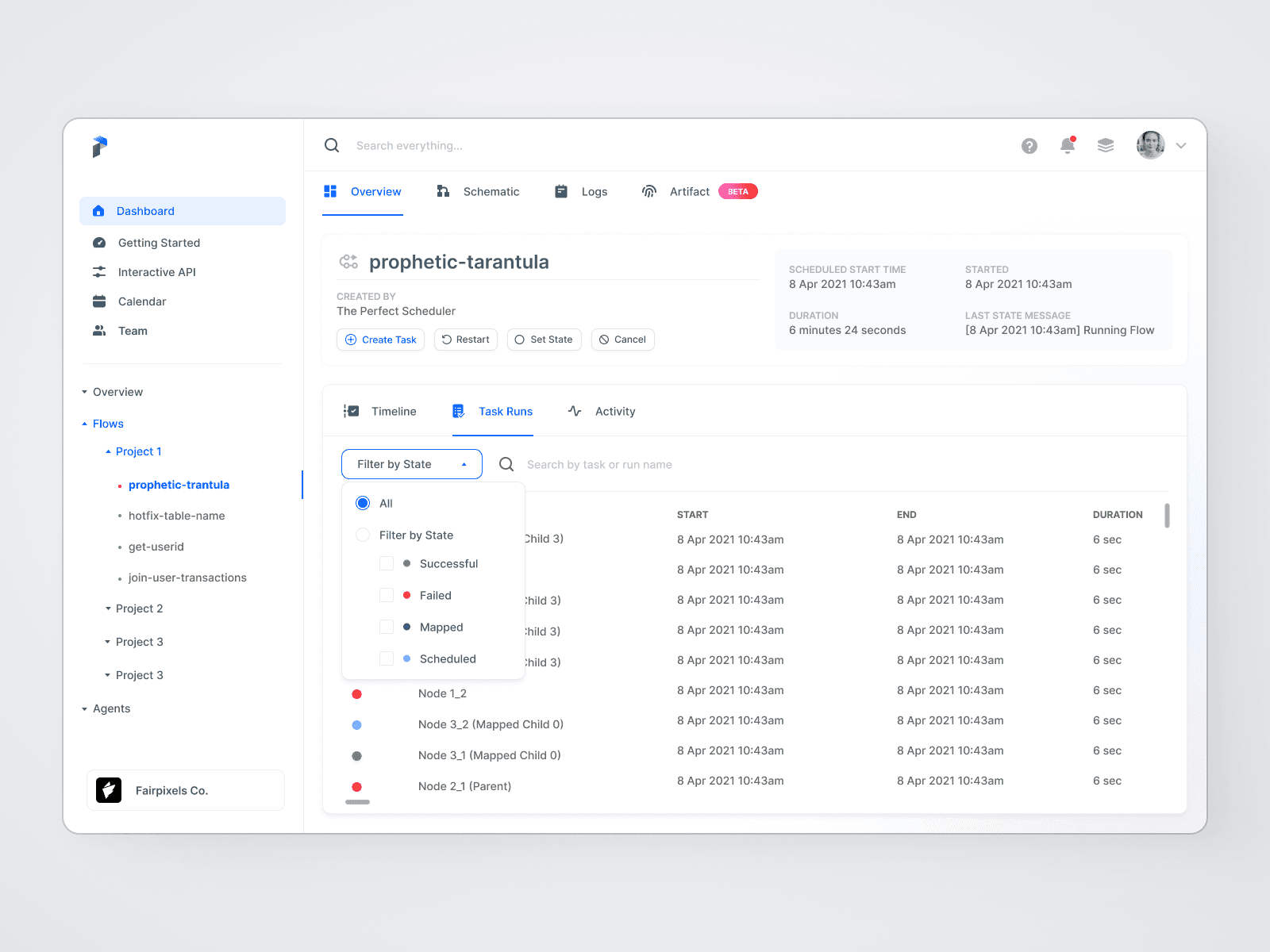Open the Dashboard sidebar link
This screenshot has width=1270, height=952.
tap(183, 211)
